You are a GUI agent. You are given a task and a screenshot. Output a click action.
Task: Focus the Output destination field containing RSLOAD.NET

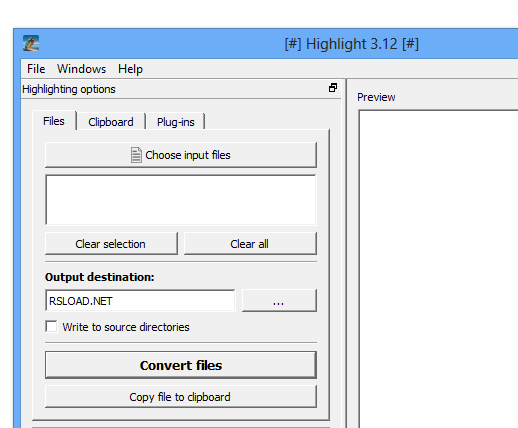(140, 301)
